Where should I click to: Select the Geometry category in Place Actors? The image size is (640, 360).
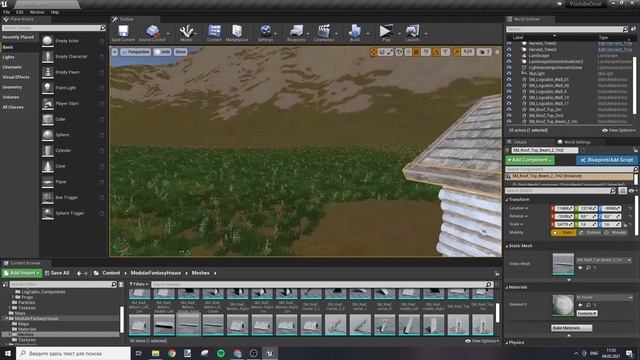(12, 87)
